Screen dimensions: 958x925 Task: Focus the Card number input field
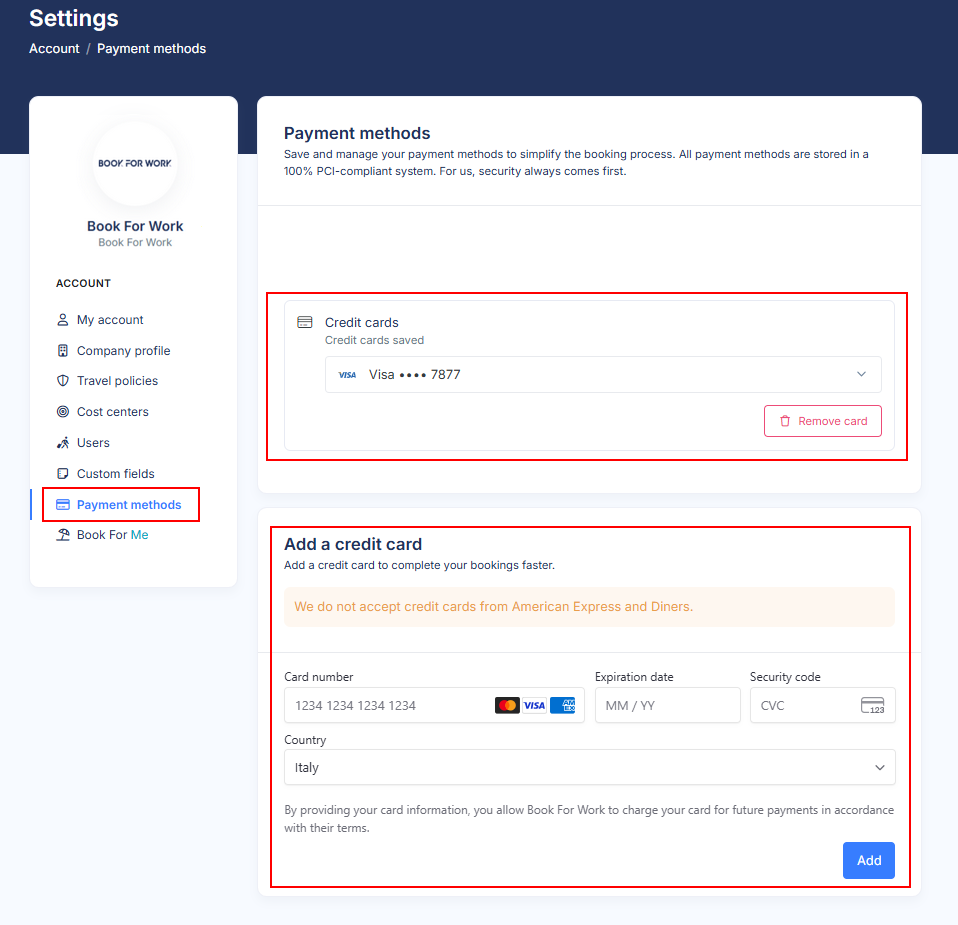[390, 705]
